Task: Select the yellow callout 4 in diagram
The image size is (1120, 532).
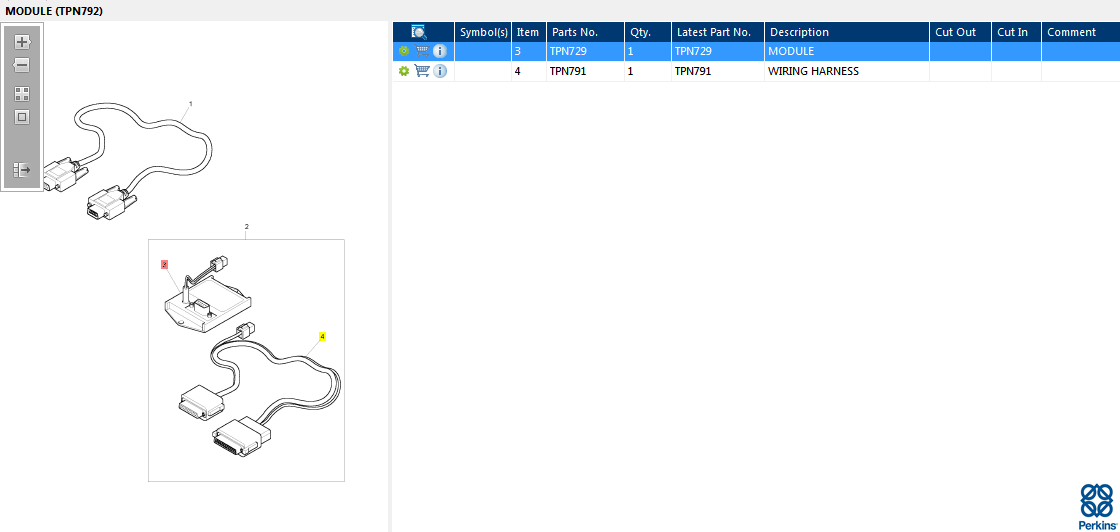Action: 322,336
